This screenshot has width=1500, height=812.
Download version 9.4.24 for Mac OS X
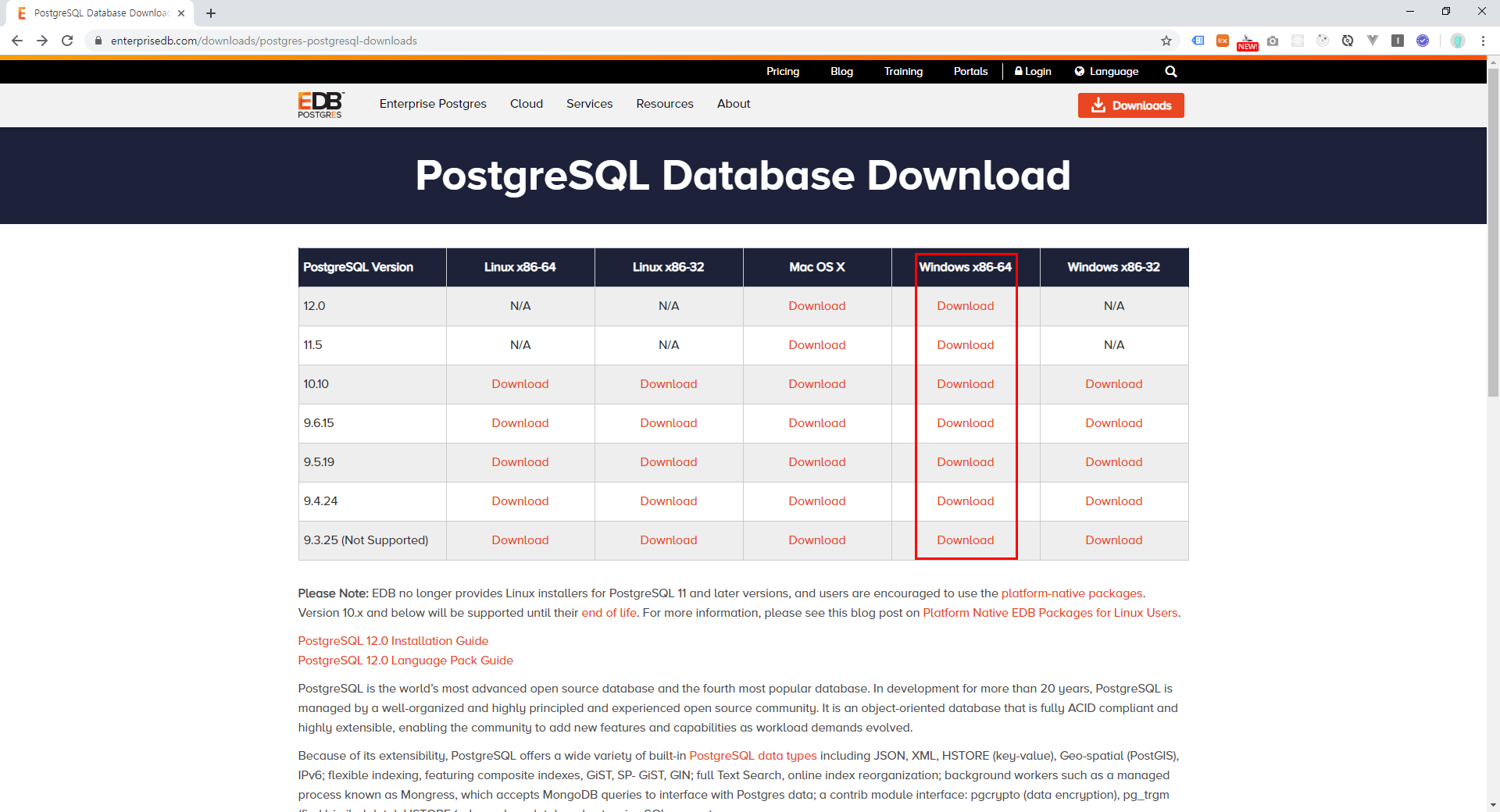click(x=817, y=501)
